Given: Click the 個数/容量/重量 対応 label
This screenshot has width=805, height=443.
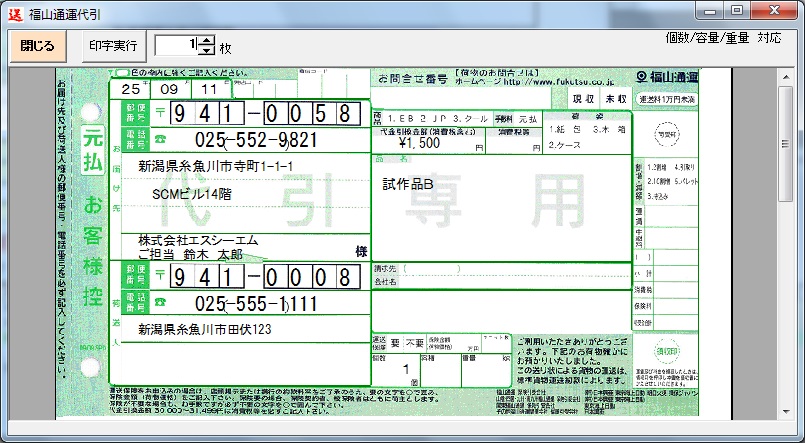Looking at the screenshot, I should [723, 38].
